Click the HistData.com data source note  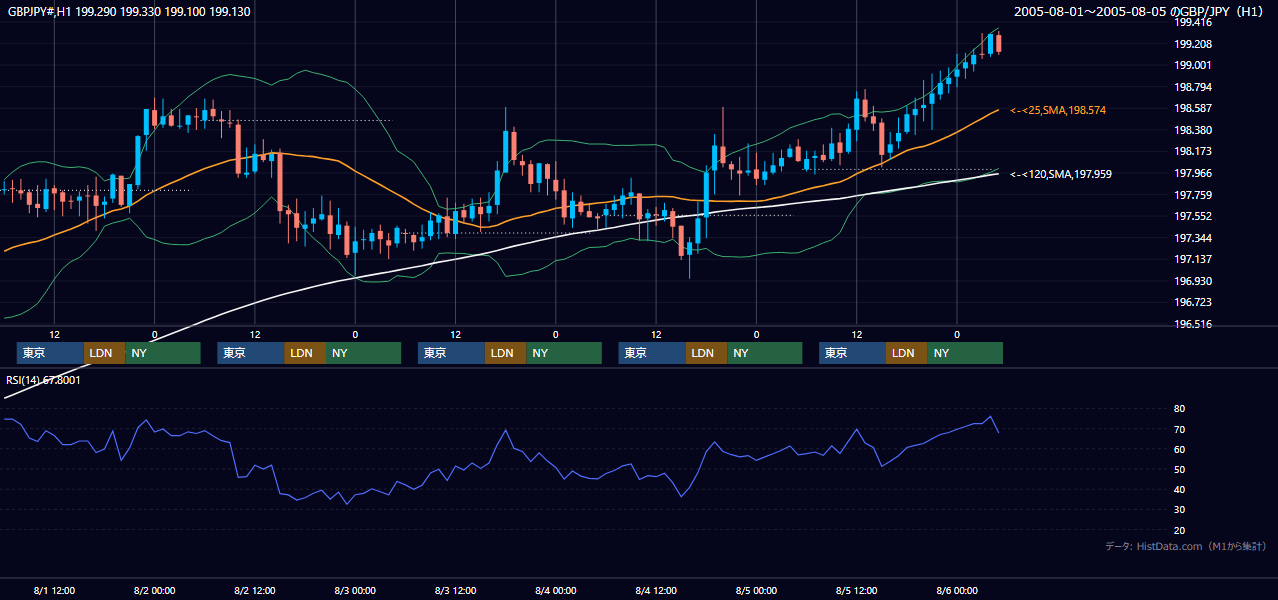(x=1186, y=546)
